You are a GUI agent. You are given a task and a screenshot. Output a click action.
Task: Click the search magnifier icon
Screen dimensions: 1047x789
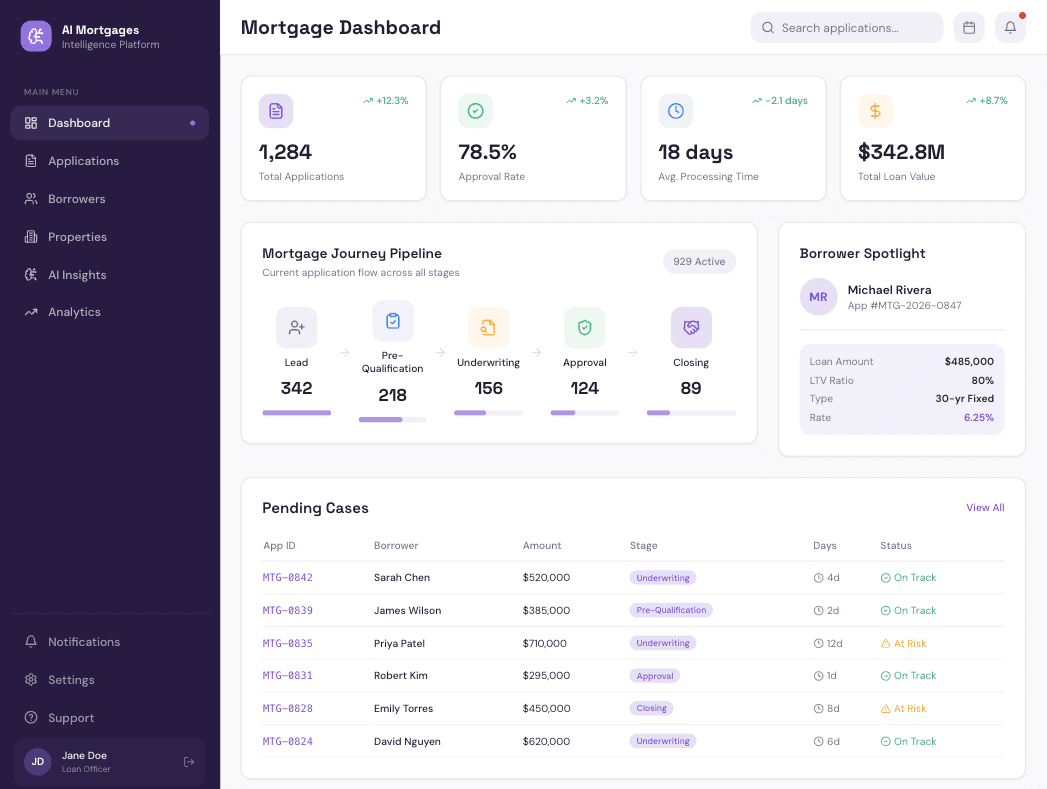click(x=768, y=27)
